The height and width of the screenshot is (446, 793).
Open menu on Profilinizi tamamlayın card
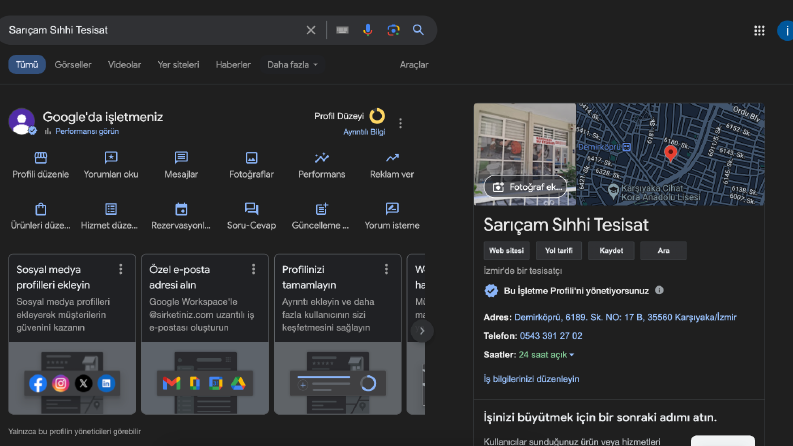pos(386,270)
